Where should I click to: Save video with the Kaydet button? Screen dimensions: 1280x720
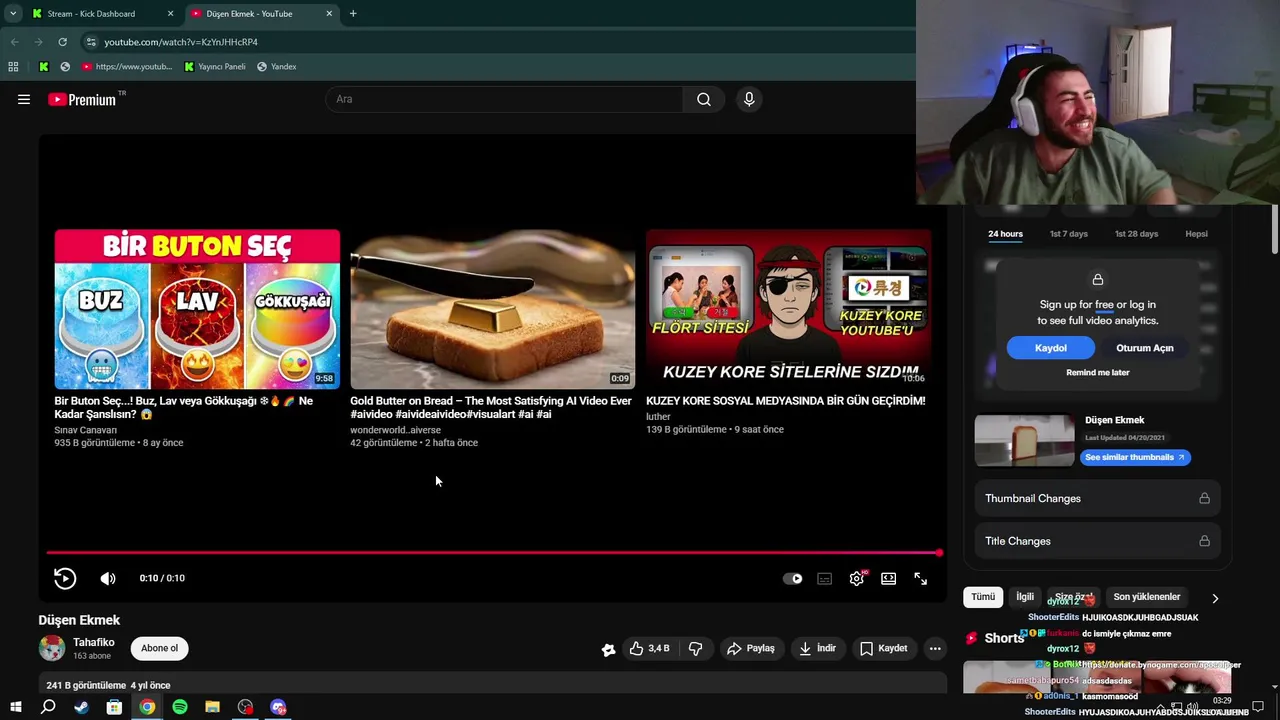[884, 648]
